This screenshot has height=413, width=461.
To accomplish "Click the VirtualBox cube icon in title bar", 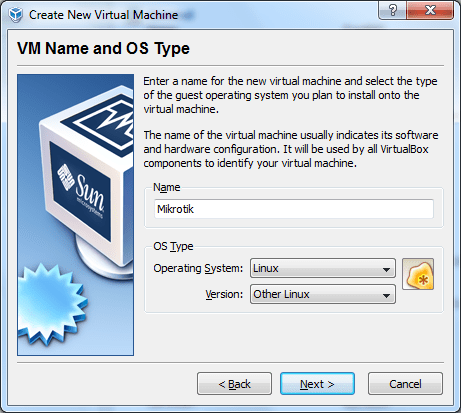I will [15, 15].
